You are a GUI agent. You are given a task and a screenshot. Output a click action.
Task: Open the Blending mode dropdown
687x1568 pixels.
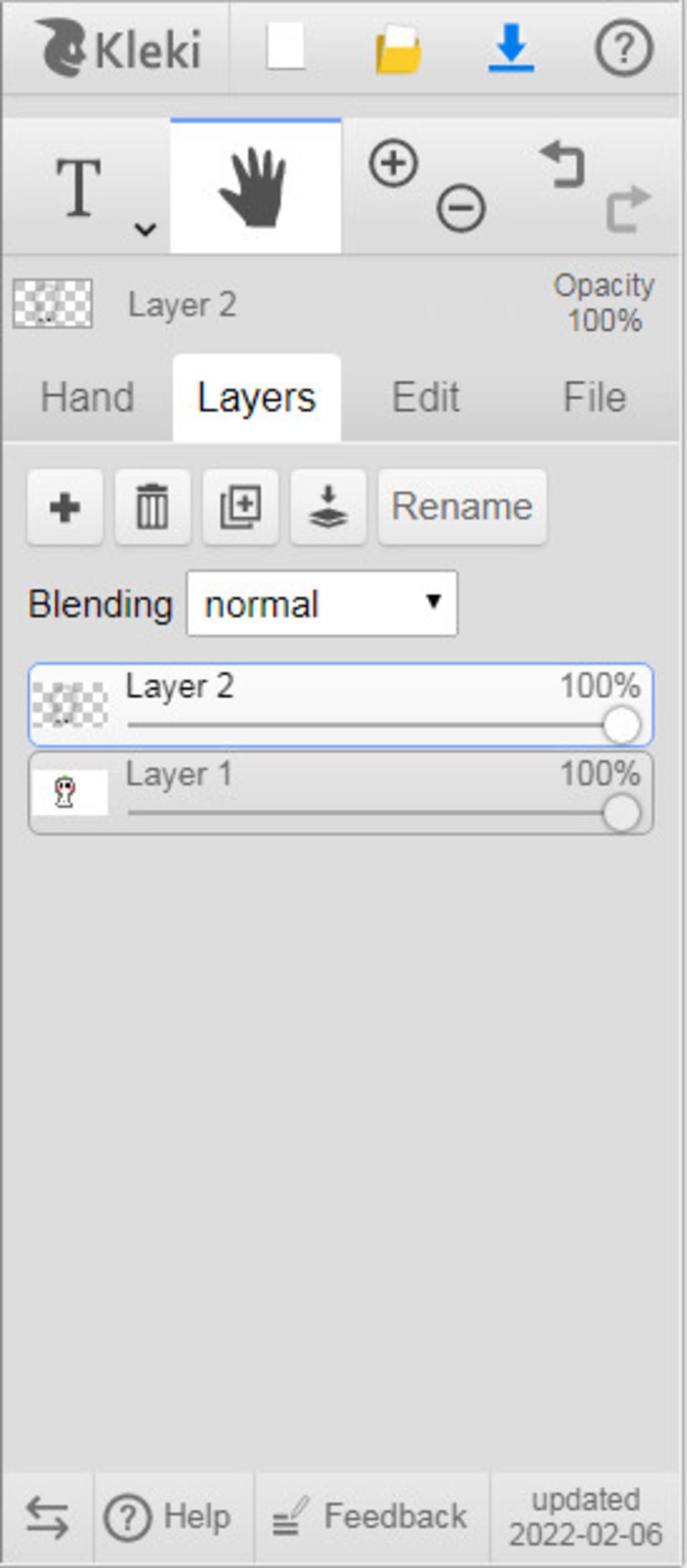(322, 603)
